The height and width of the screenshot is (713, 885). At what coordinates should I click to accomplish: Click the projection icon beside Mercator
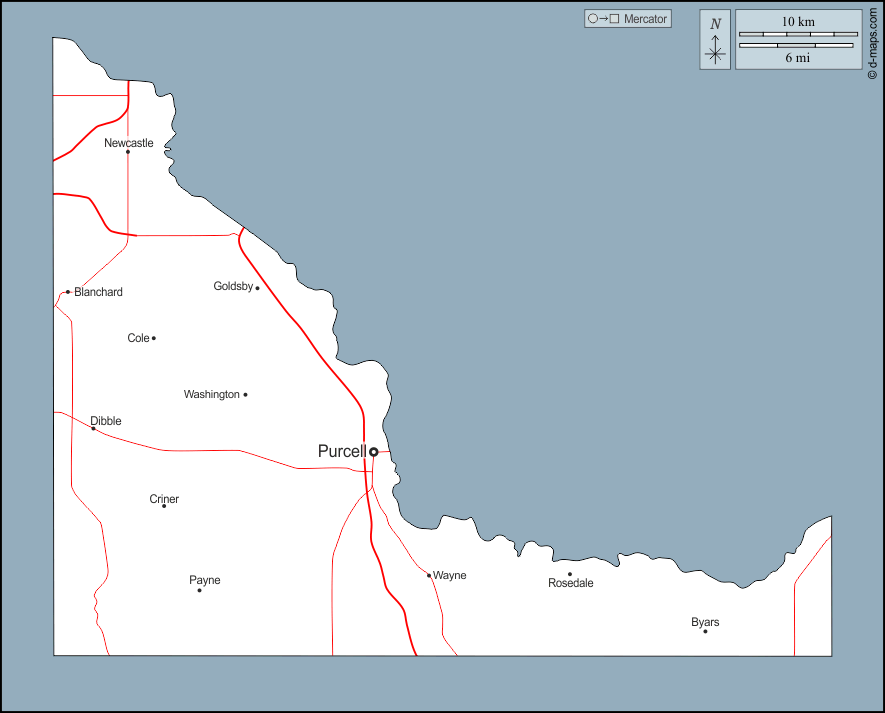point(604,19)
